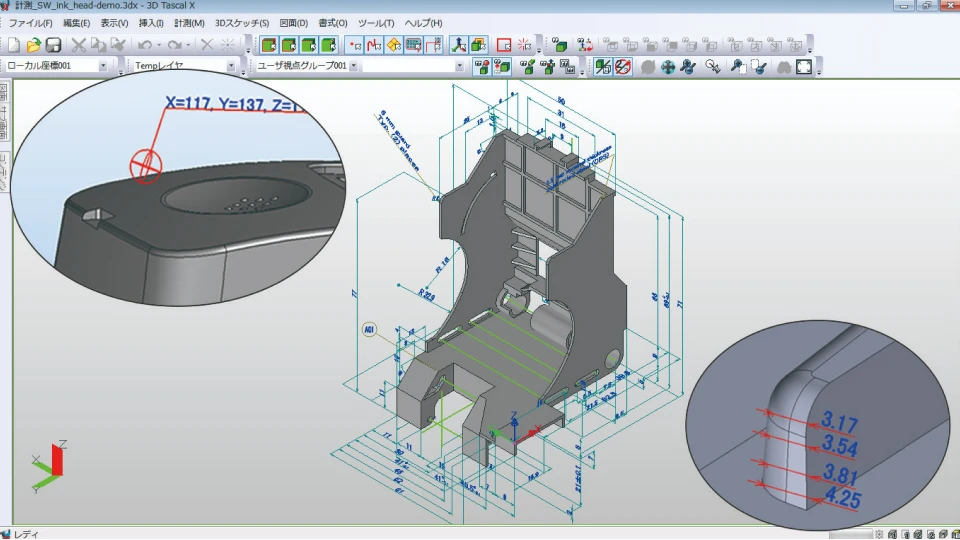Image resolution: width=960 pixels, height=540 pixels.
Task: Click the Undo arrow icon
Action: 145,45
